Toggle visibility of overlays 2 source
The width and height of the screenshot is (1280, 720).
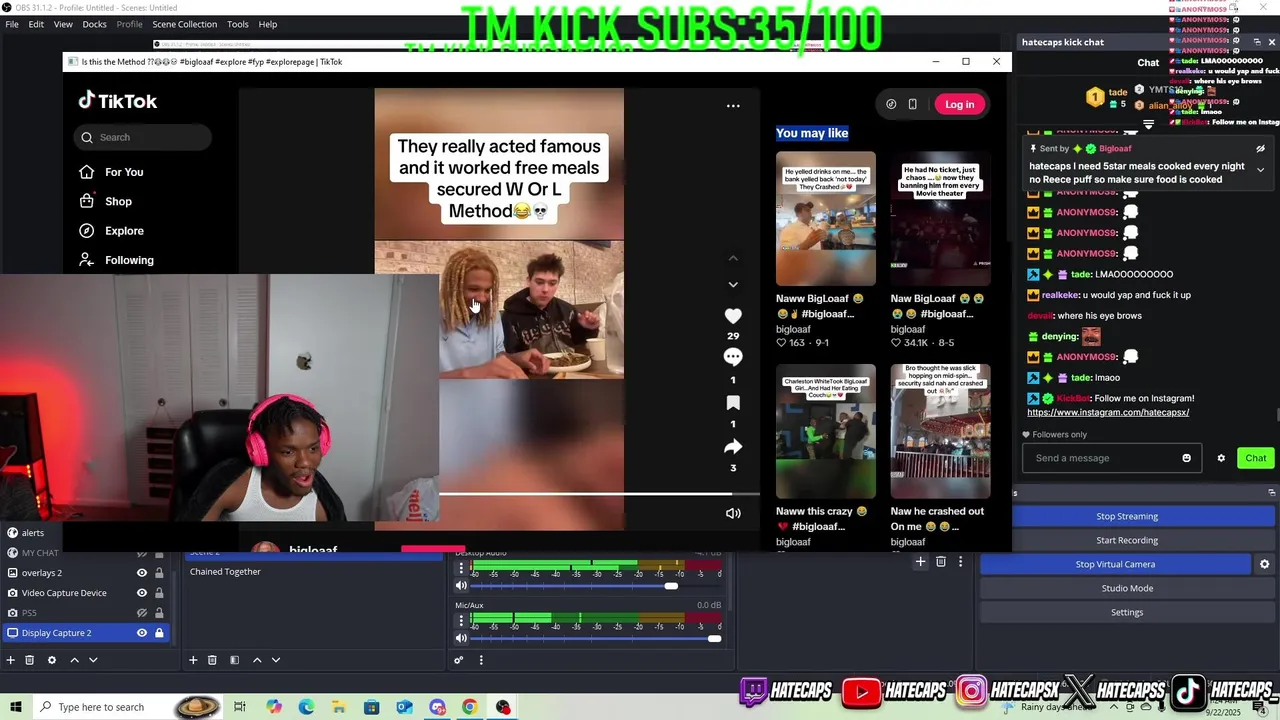142,573
